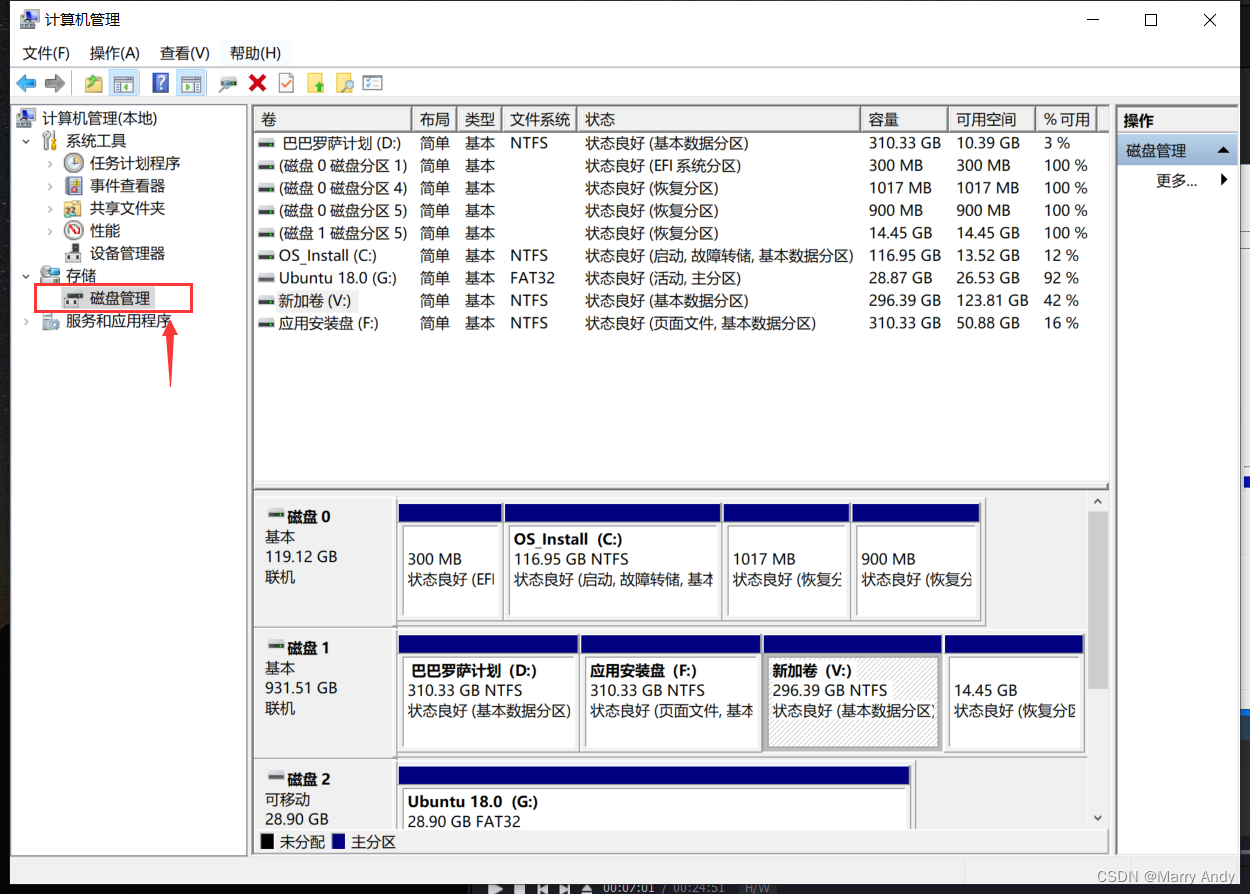This screenshot has width=1250, height=894.
Task: Toggle the Show/Hide Console Tree button
Action: [123, 84]
